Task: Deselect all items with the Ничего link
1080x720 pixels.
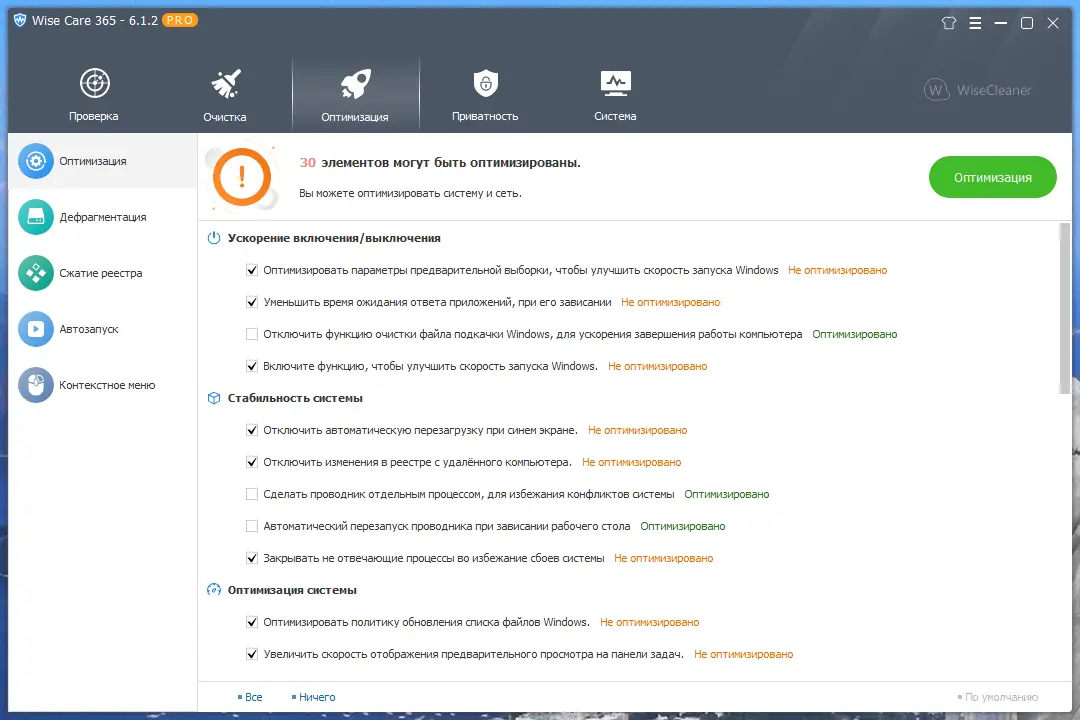Action: [317, 697]
